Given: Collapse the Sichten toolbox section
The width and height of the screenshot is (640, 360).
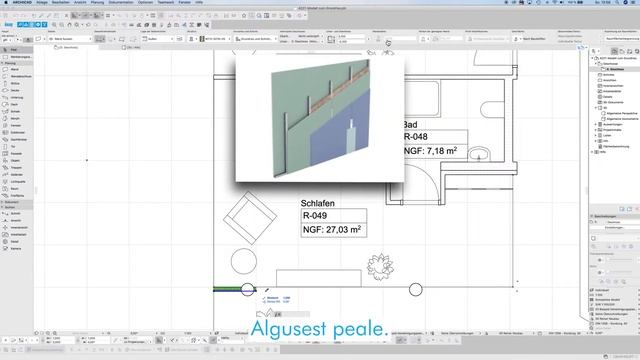Looking at the screenshot, I should (2, 207).
